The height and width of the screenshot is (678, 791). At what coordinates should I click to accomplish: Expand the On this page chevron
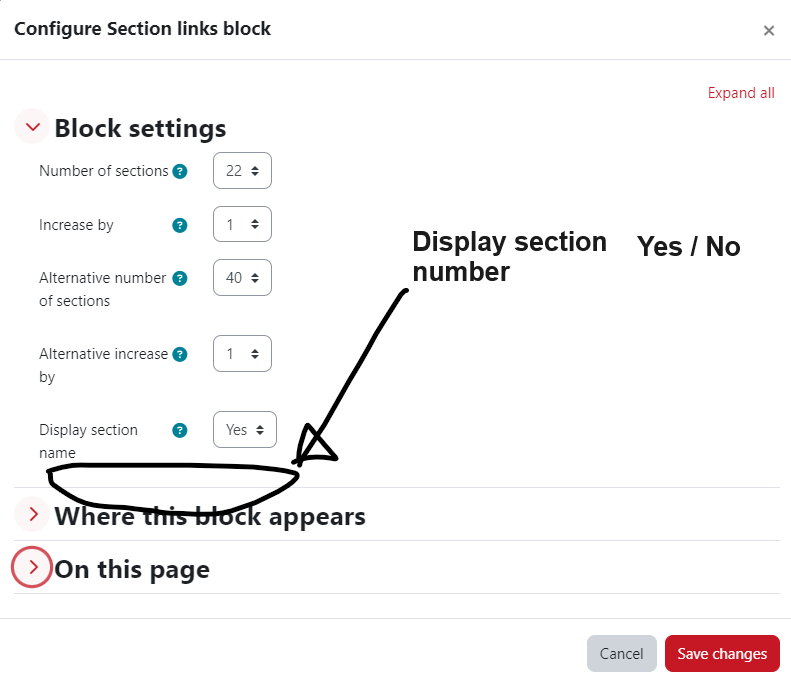(32, 567)
